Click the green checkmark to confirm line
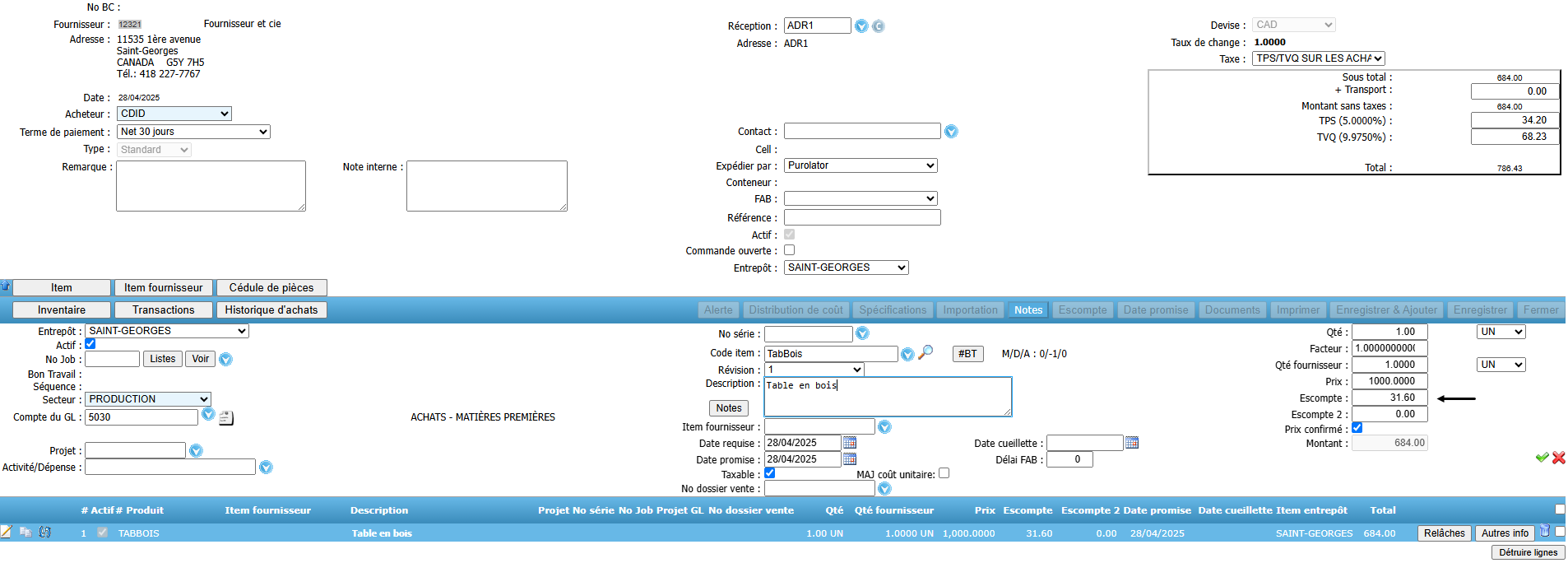The width and height of the screenshot is (1568, 563). [1542, 458]
